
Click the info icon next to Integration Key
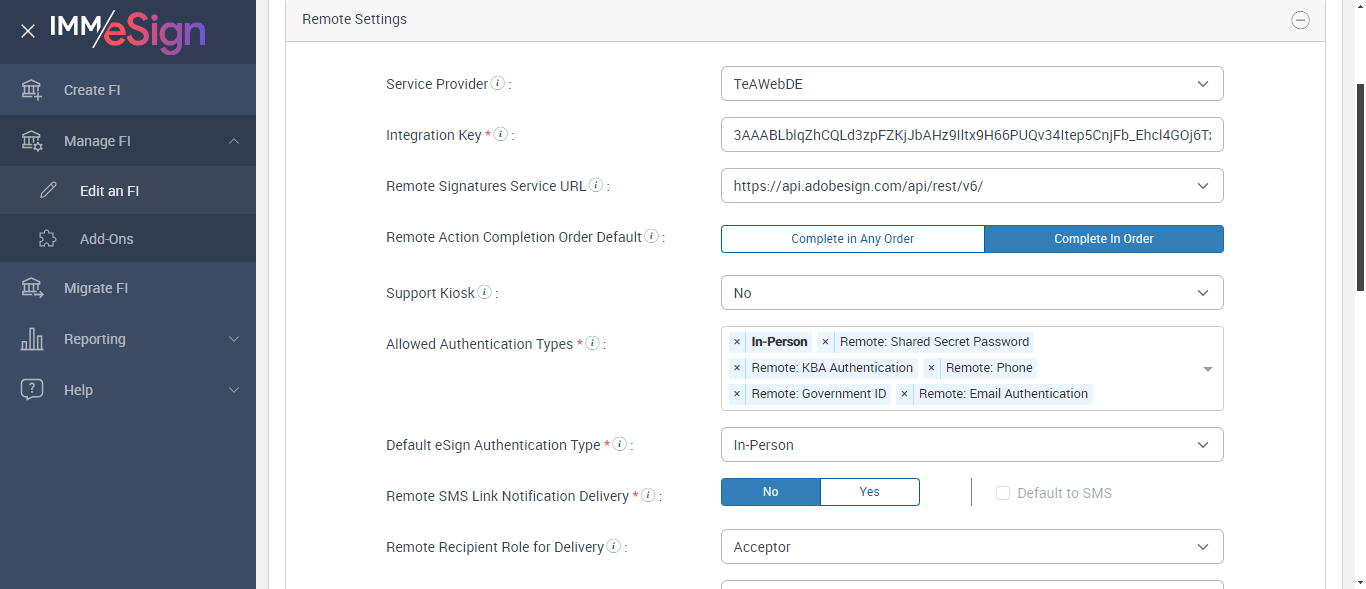501,135
